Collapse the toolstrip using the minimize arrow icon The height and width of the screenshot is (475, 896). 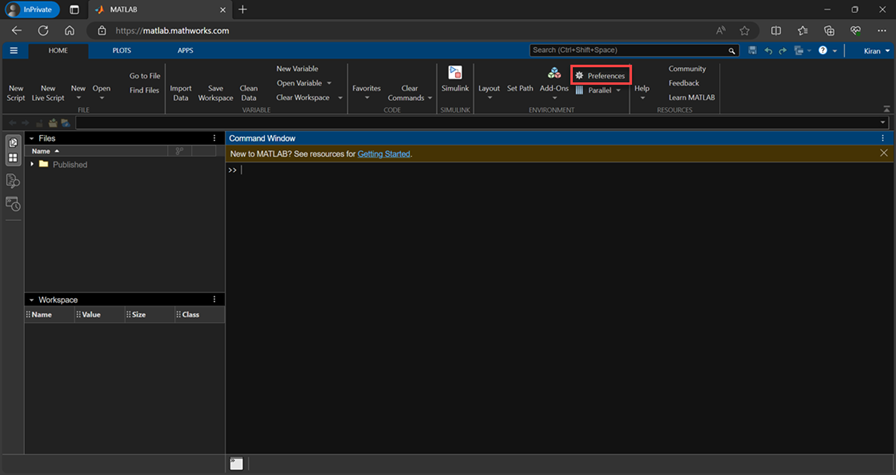[886, 109]
